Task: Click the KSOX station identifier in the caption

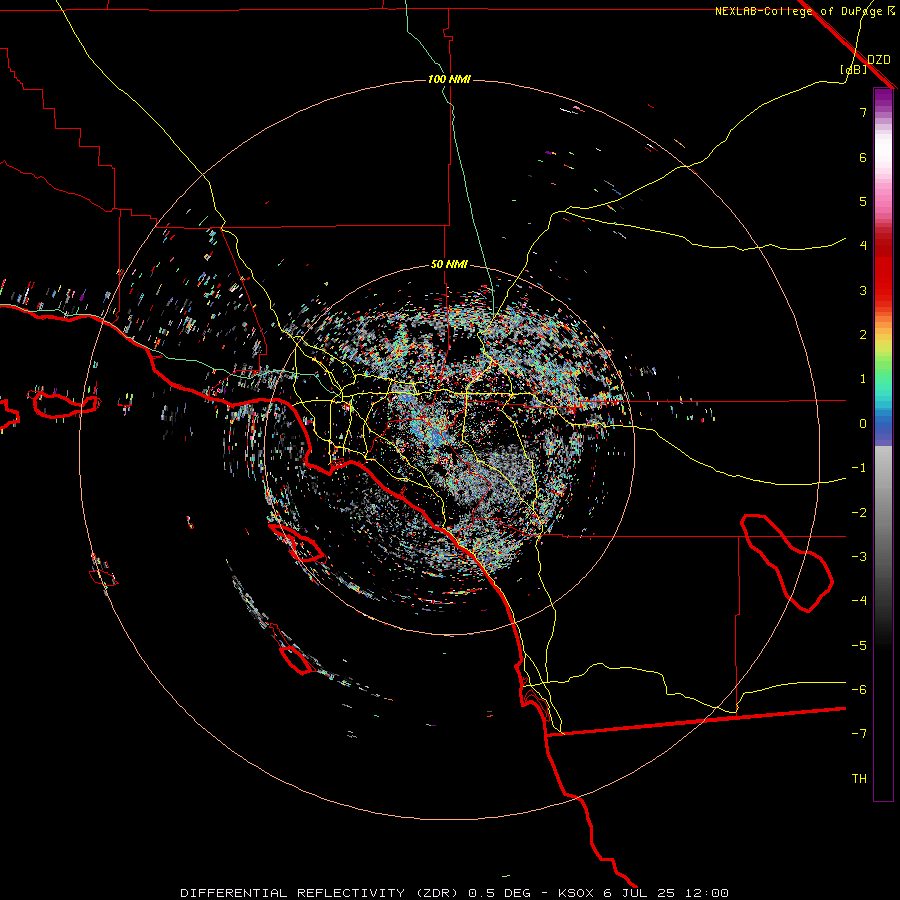Action: 577,893
